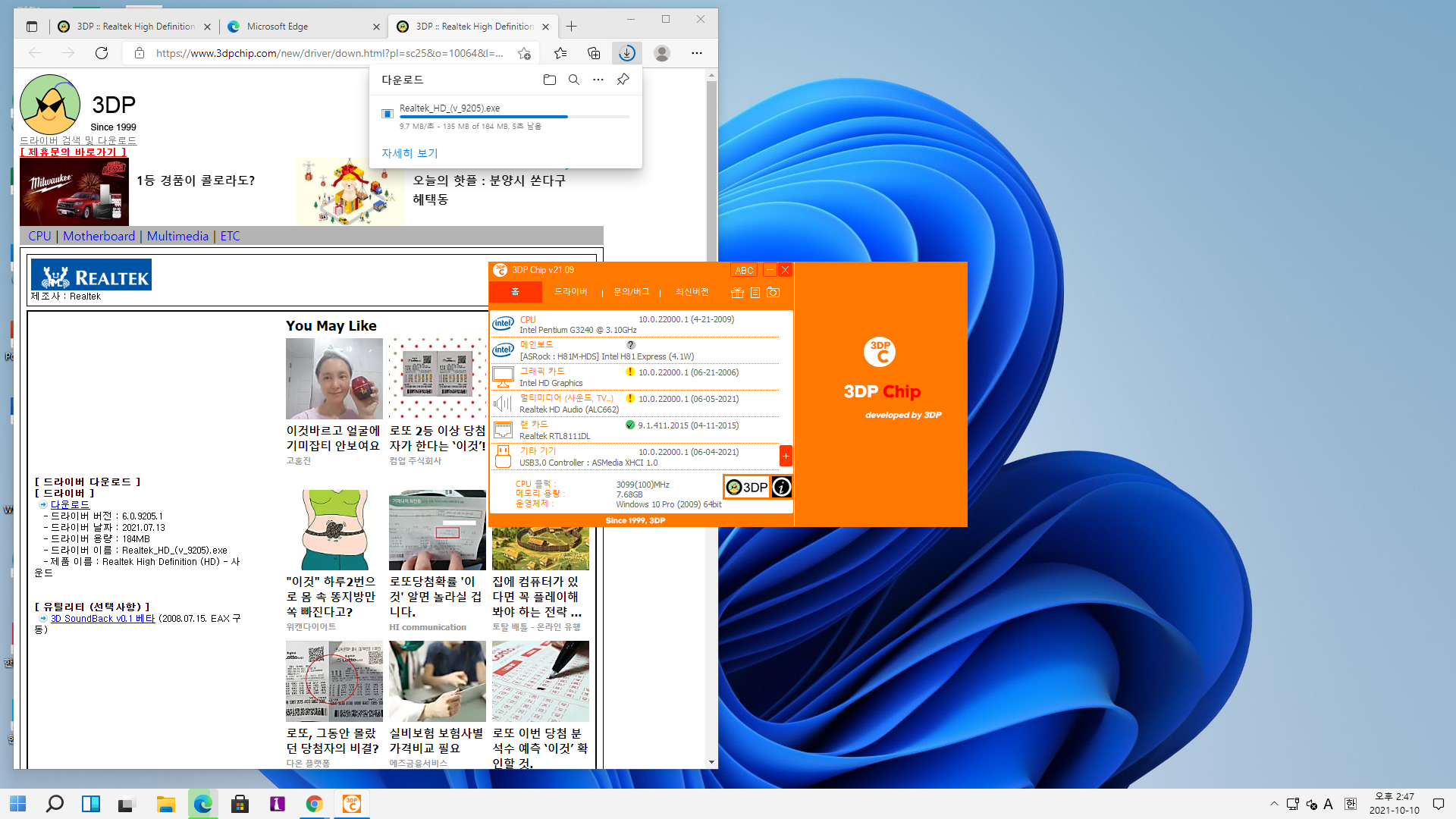Screen dimensions: 1456x819
Task: Search downloads with the magnifier icon
Action: 574,80
